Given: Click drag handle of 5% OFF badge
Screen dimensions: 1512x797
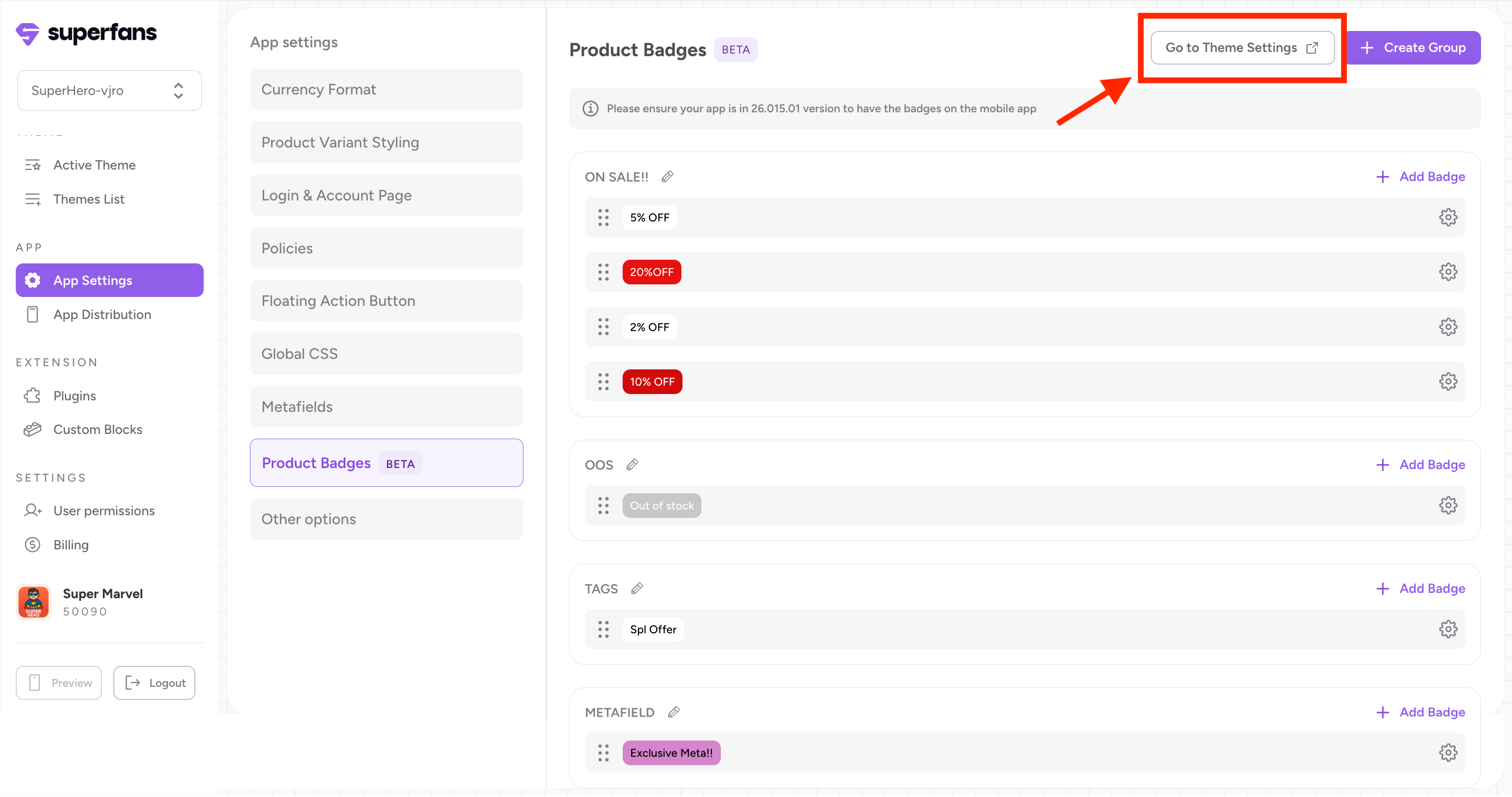Looking at the screenshot, I should (603, 218).
